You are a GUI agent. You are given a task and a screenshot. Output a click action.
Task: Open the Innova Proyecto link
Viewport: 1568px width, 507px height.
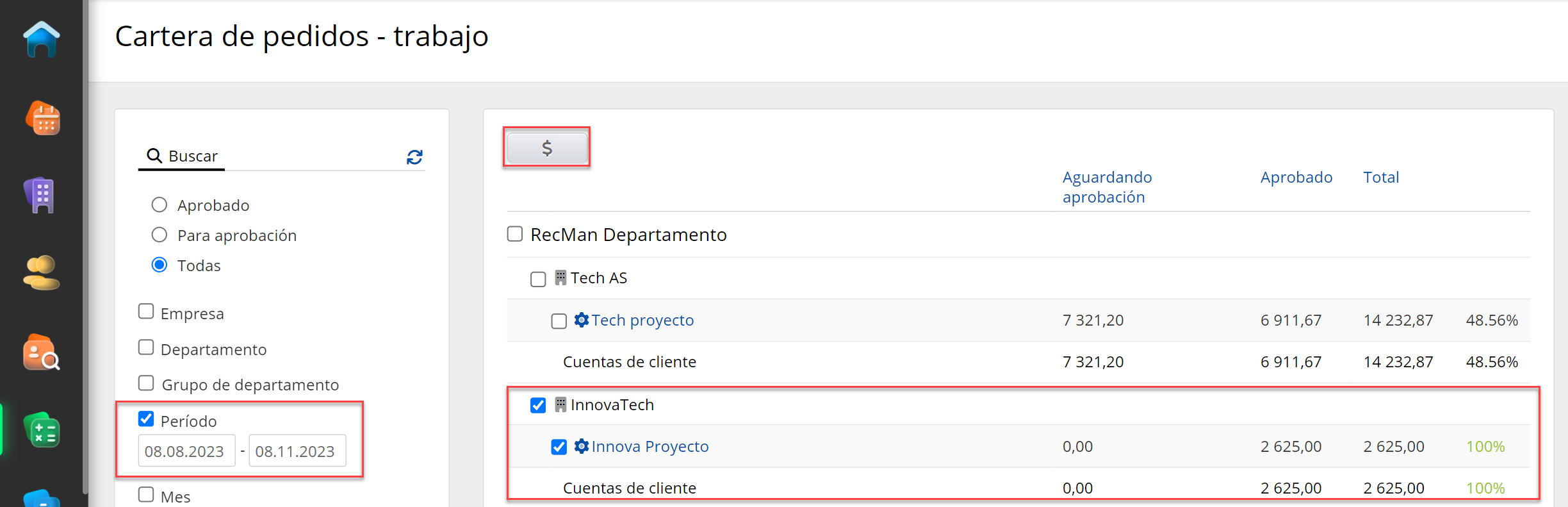649,447
